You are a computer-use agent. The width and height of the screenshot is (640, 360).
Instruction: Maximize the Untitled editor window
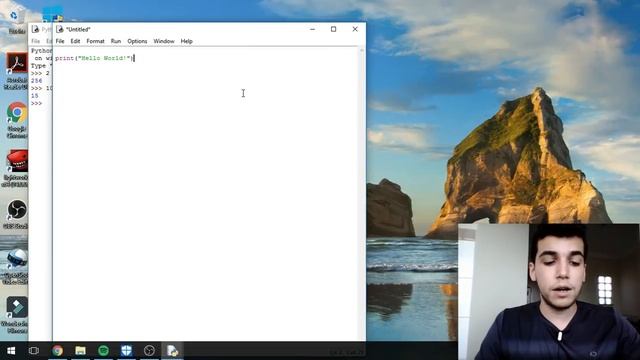[333, 29]
